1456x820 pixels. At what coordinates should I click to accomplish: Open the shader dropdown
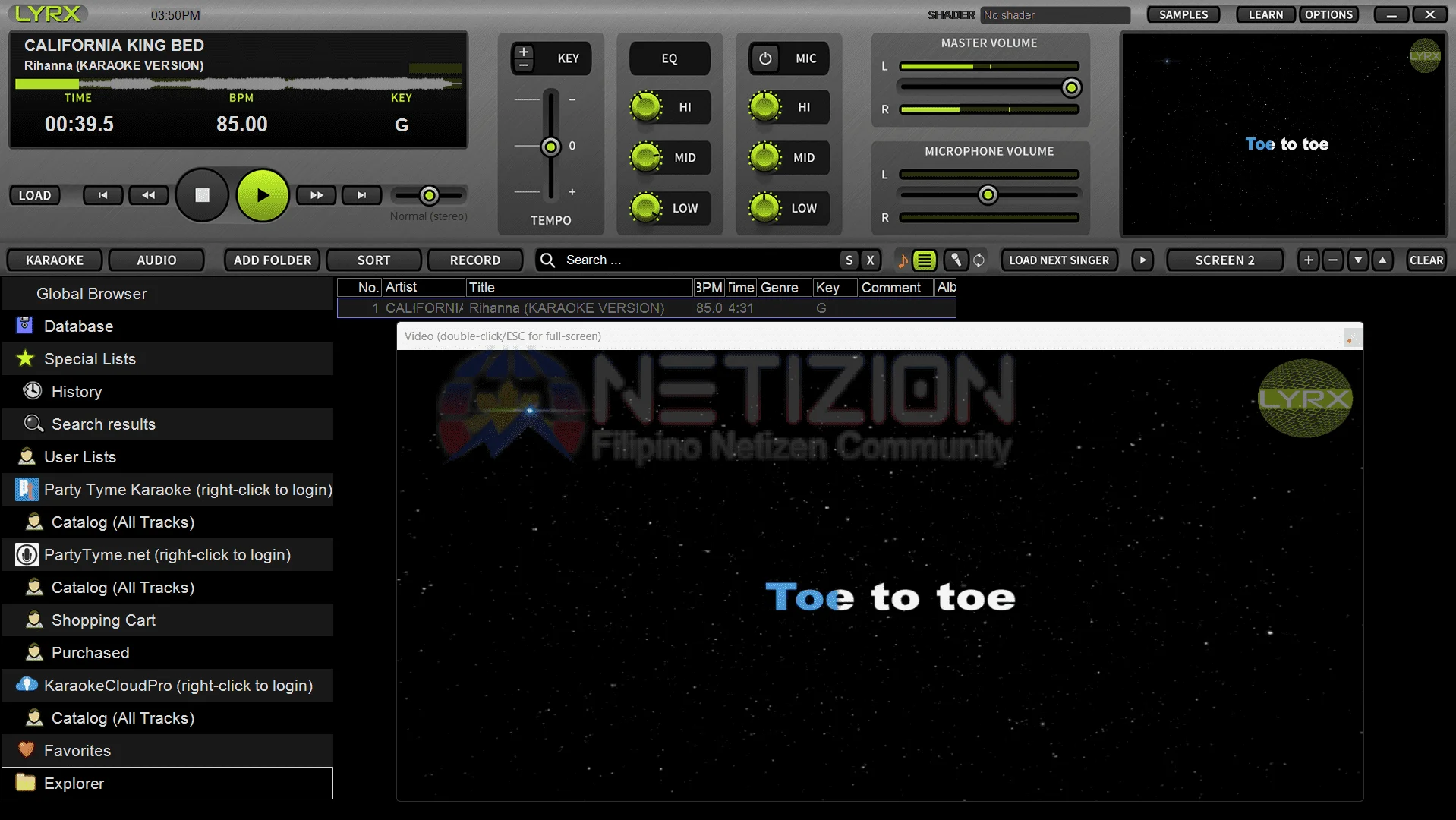1054,15
